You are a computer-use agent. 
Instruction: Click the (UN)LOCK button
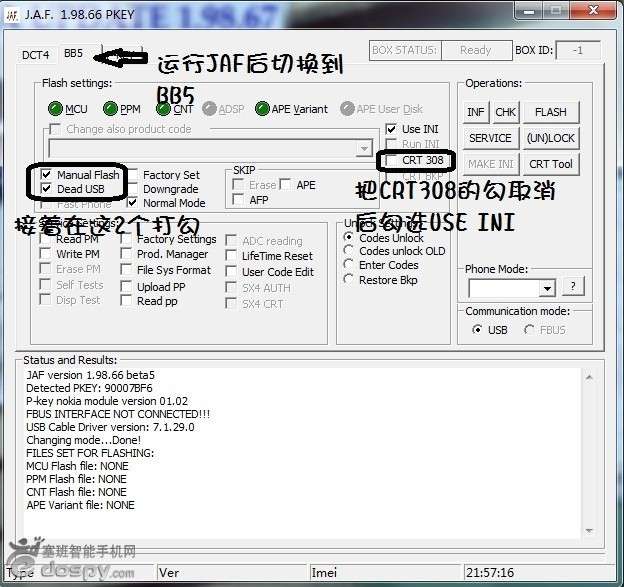550,138
